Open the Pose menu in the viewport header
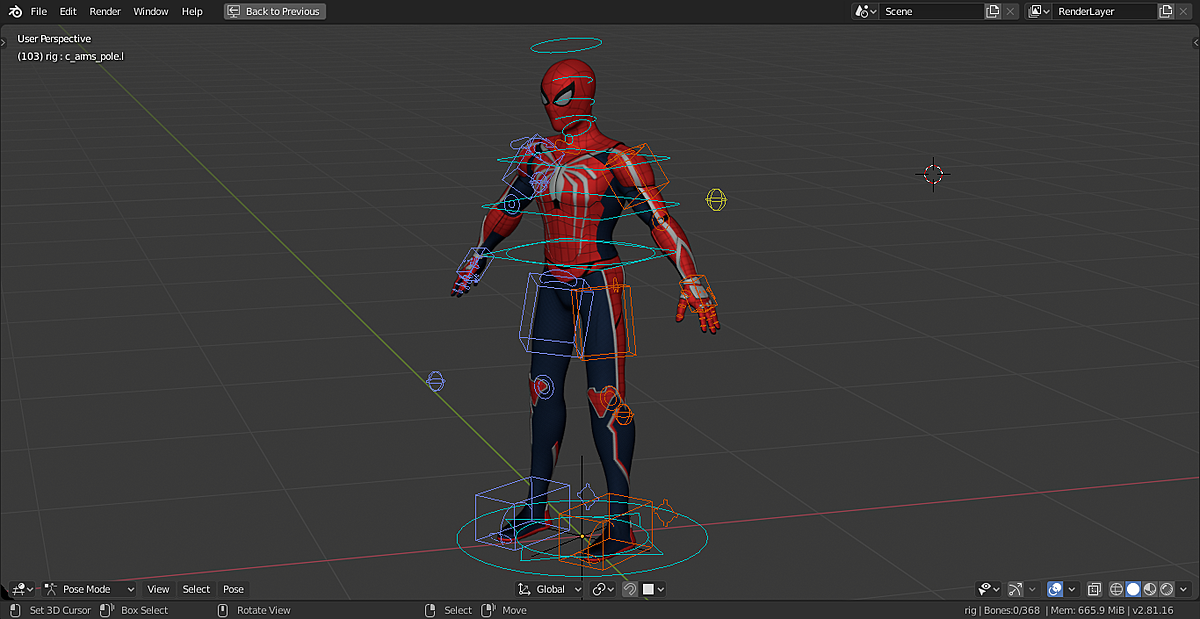Viewport: 1200px width, 619px height. (233, 589)
